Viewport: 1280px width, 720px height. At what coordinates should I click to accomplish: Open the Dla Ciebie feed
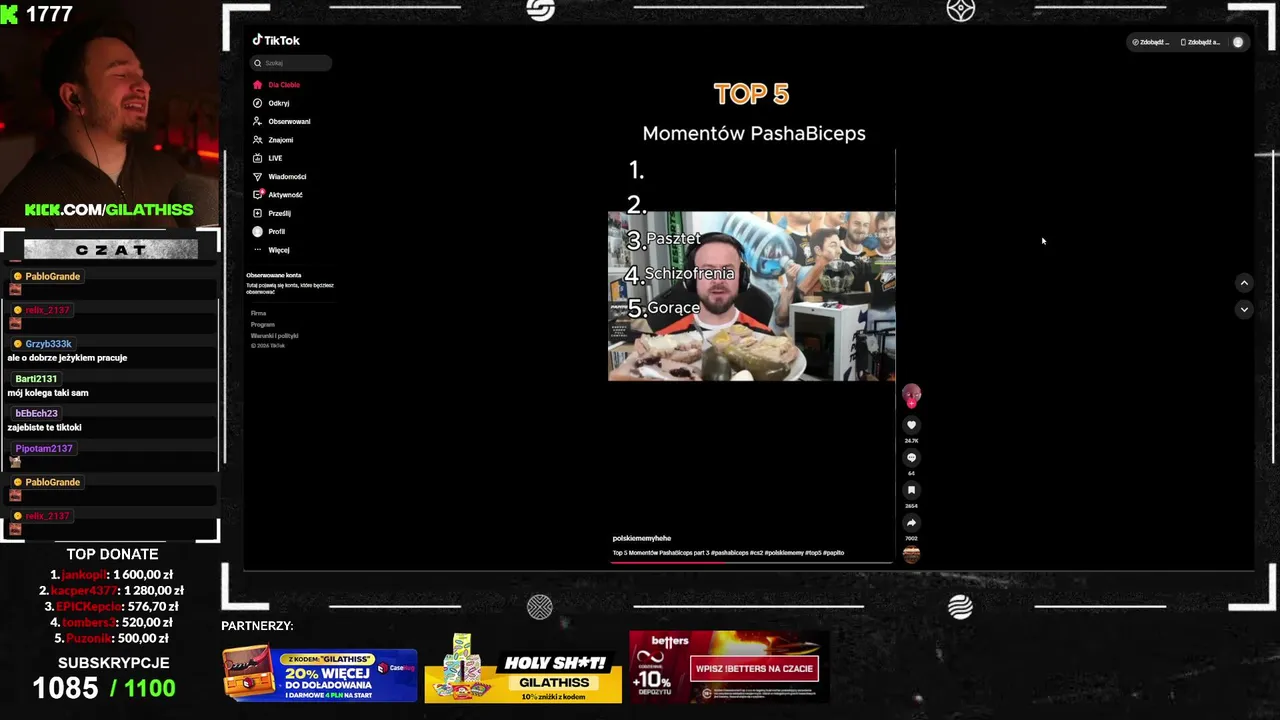pyautogui.click(x=276, y=85)
